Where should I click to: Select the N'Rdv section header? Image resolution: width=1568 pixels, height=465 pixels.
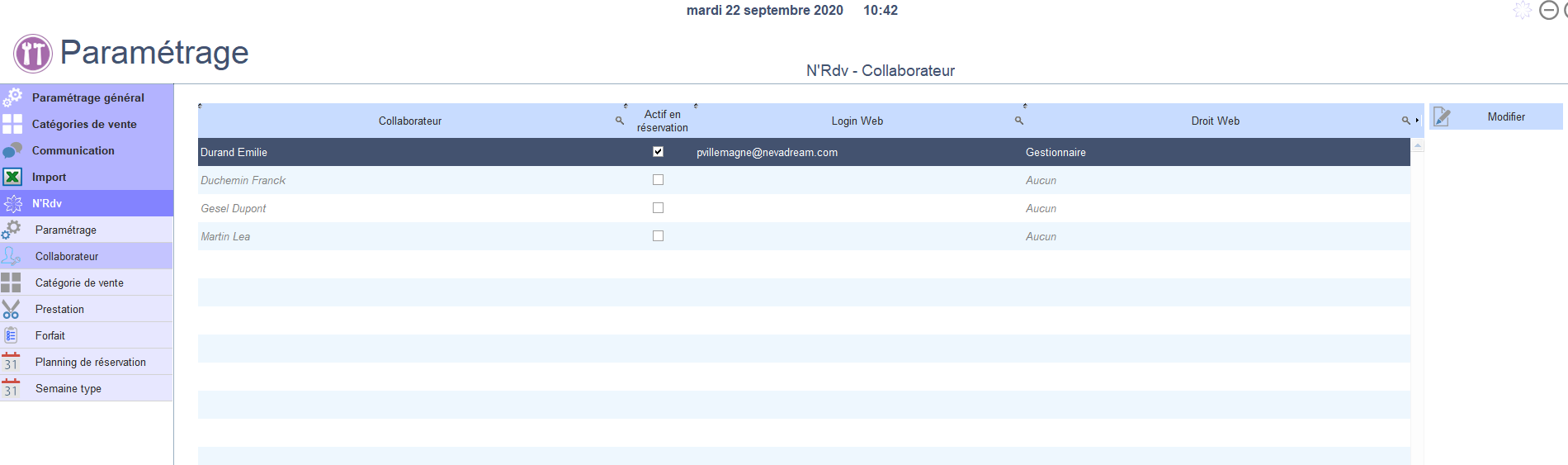point(87,203)
